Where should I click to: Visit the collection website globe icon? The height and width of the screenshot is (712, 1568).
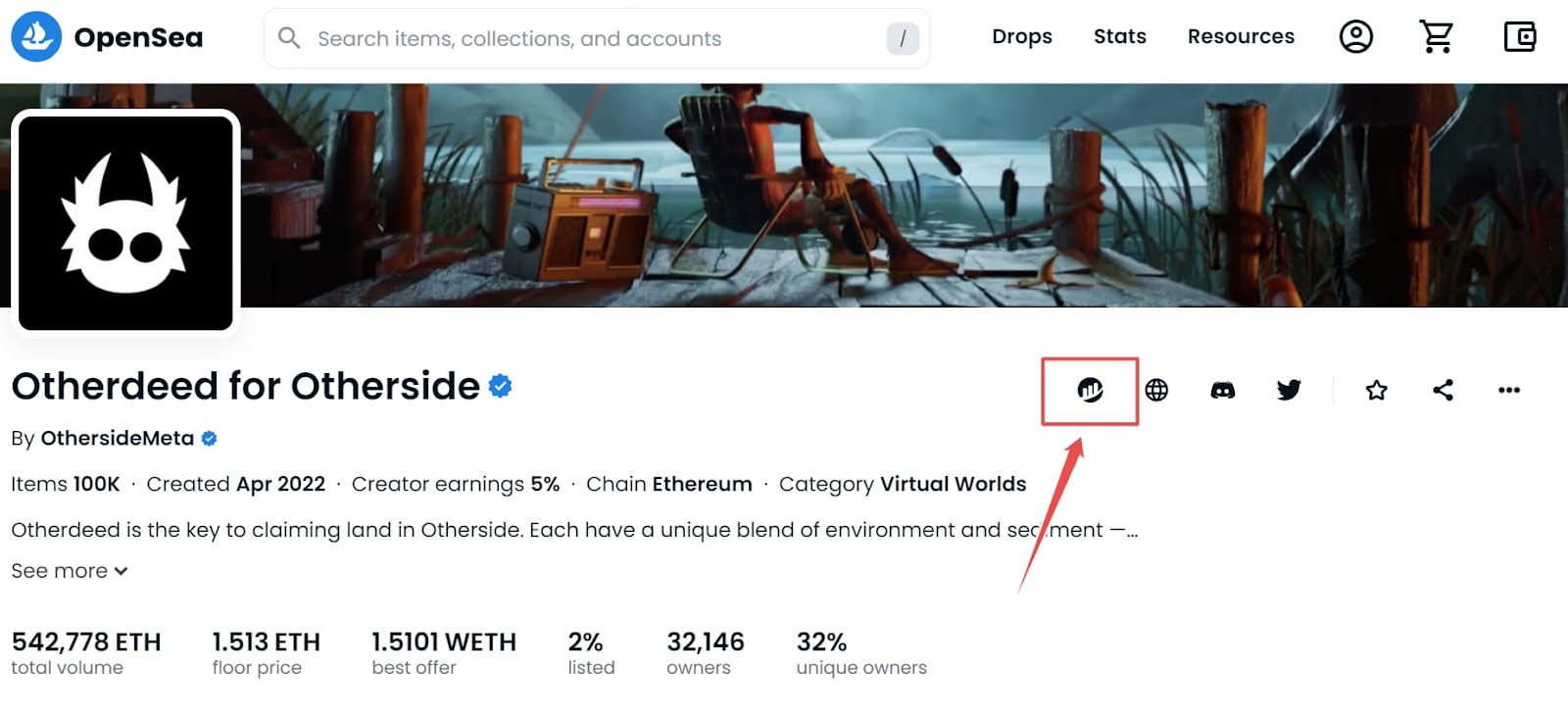[x=1156, y=390]
